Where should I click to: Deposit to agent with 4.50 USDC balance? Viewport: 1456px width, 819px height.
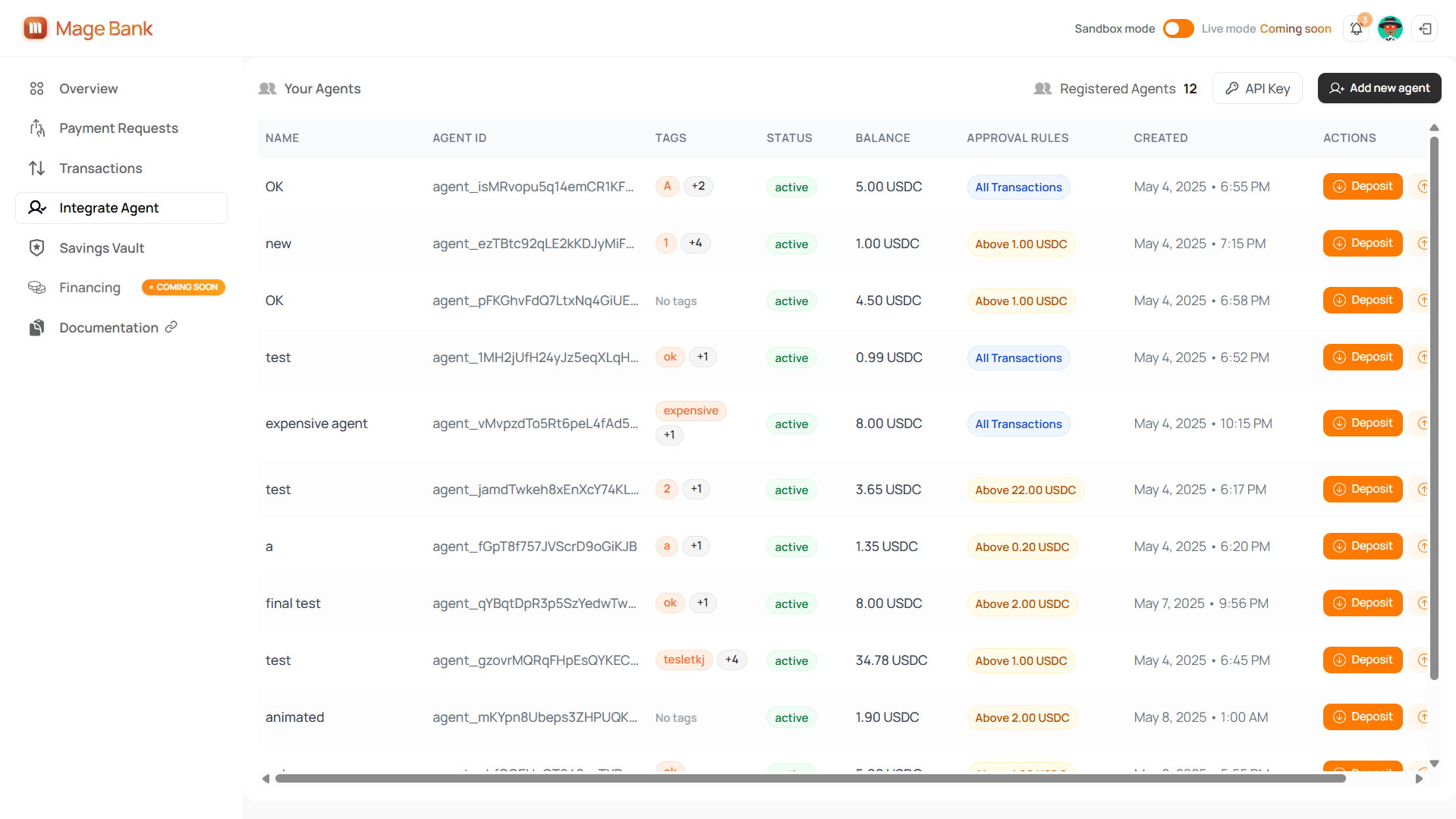point(1363,301)
